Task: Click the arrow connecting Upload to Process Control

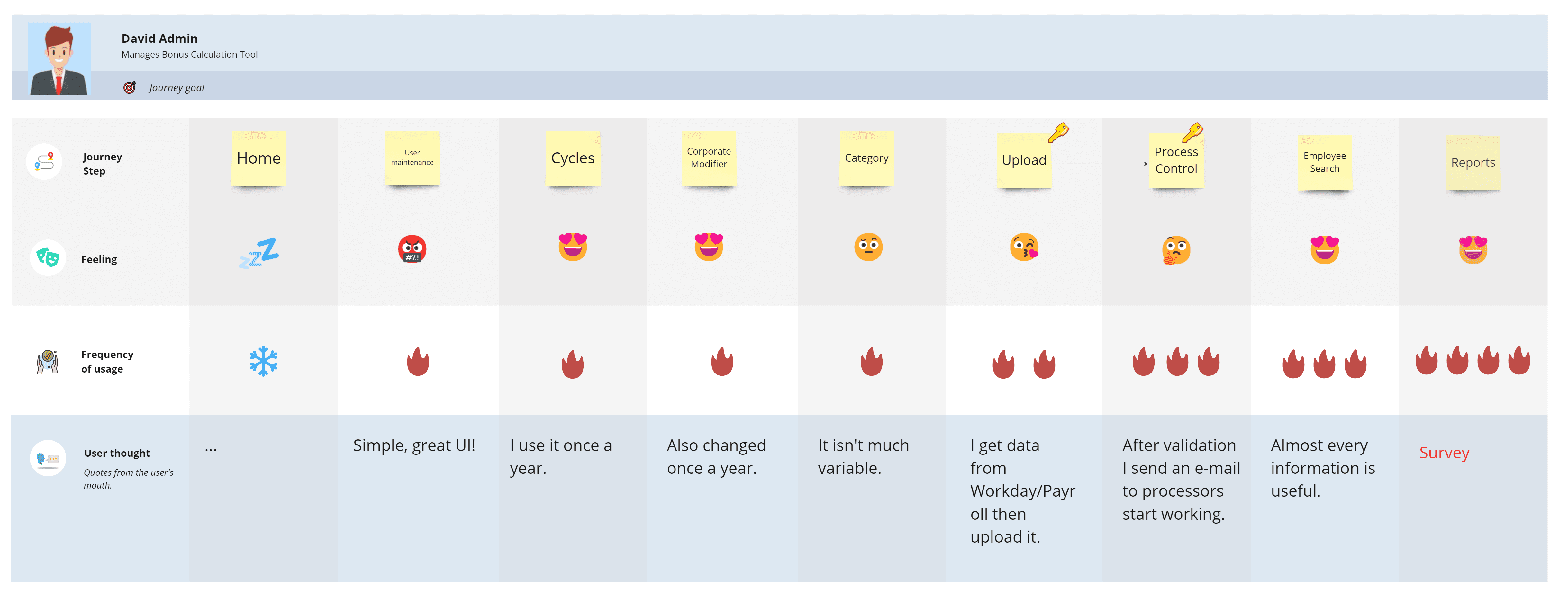Action: (x=1100, y=164)
